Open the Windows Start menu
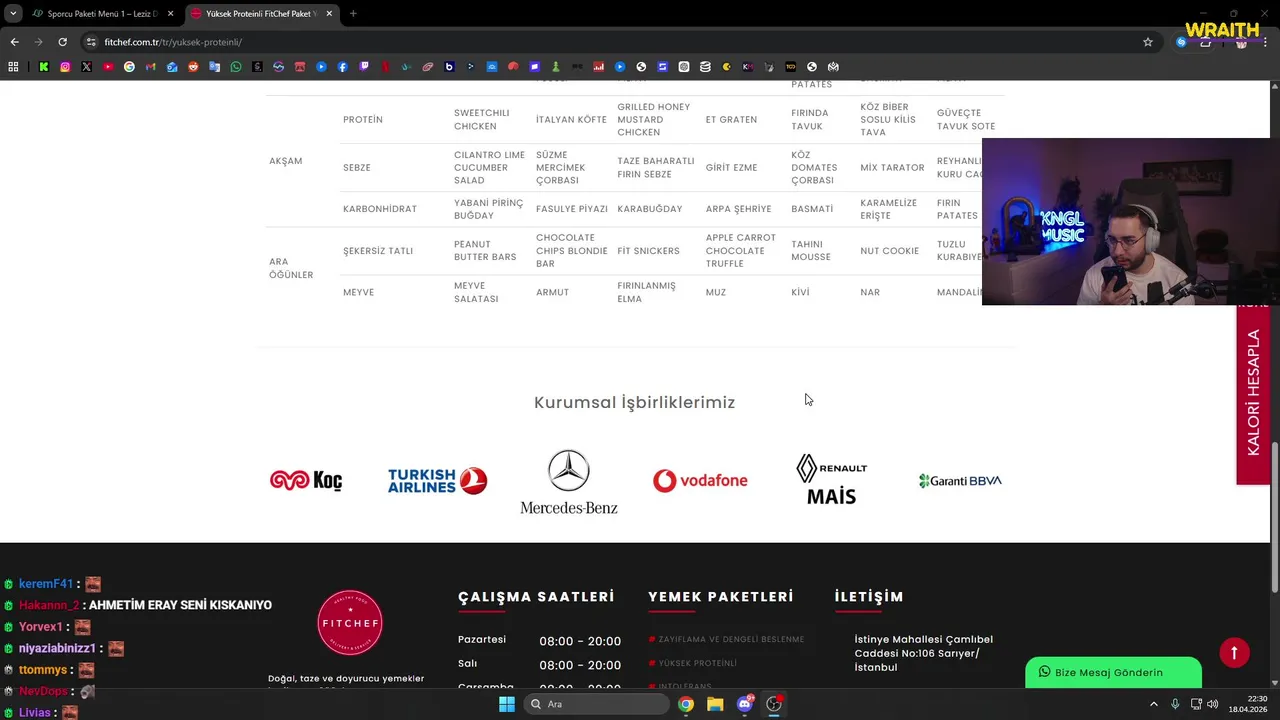The height and width of the screenshot is (720, 1280). coord(507,704)
